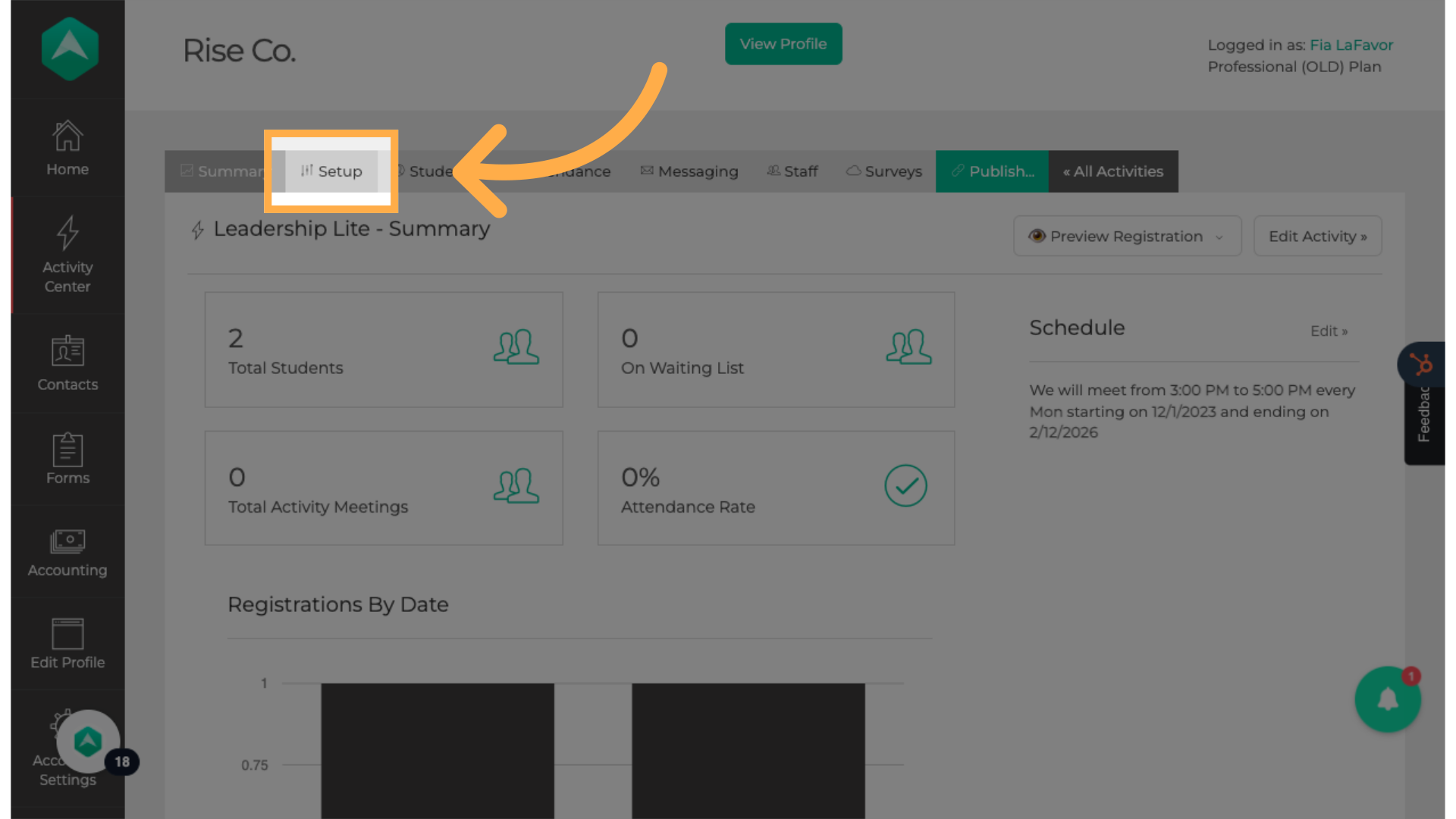Click the Attendance Rate checkmark icon
The width and height of the screenshot is (1456, 819).
pos(905,485)
